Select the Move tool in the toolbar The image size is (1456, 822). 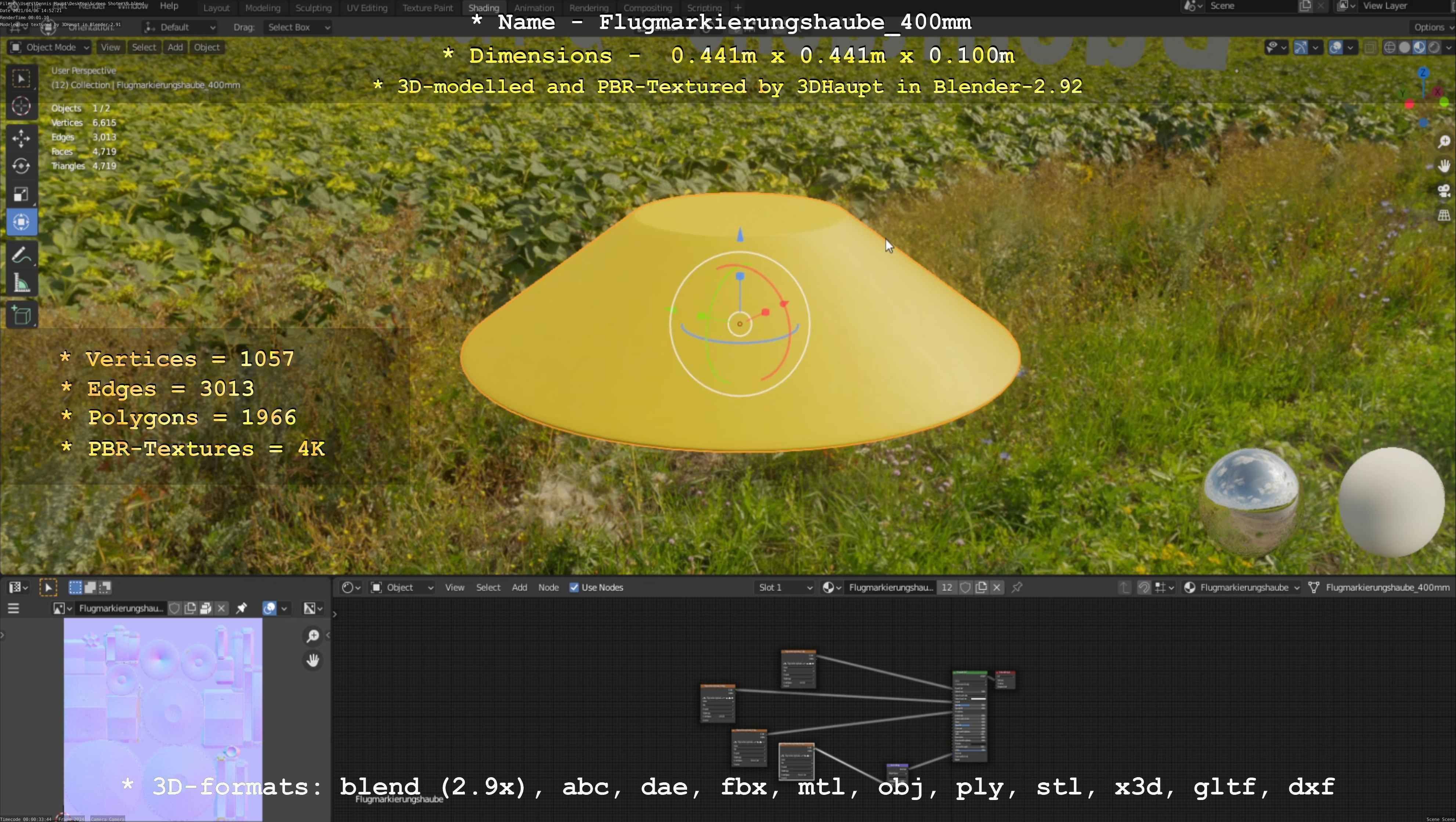tap(21, 138)
